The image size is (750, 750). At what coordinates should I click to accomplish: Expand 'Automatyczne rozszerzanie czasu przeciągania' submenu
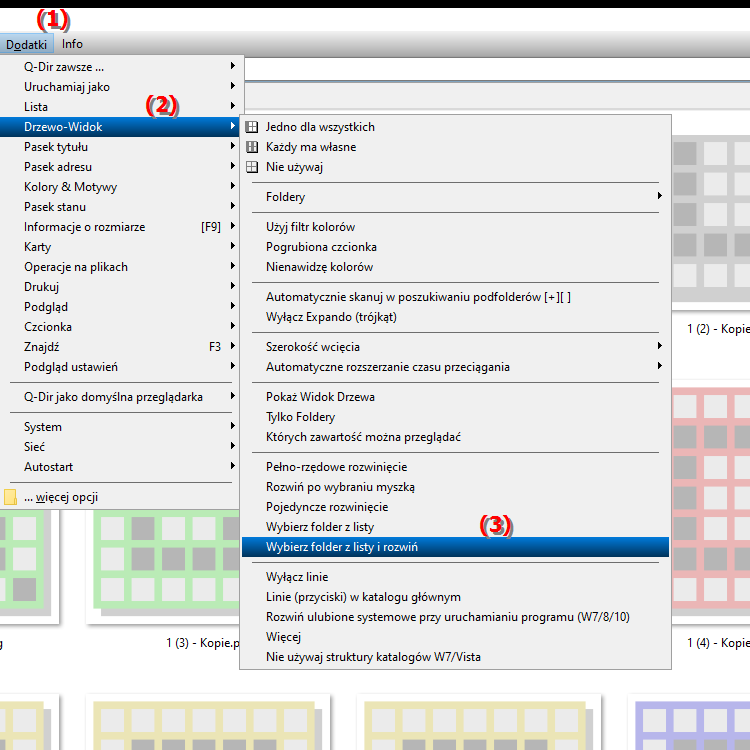pos(455,367)
